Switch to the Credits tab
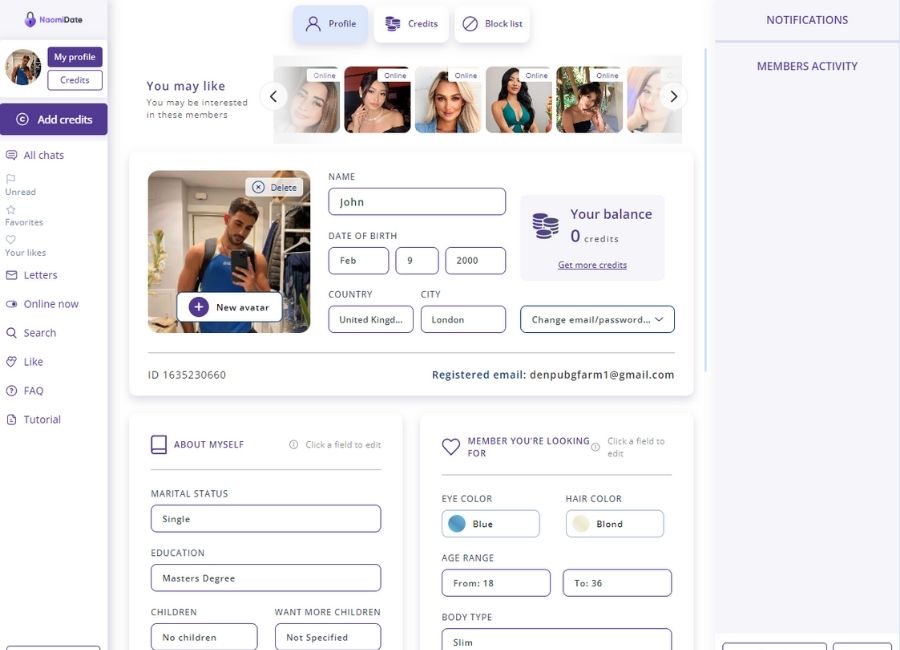 (x=411, y=24)
